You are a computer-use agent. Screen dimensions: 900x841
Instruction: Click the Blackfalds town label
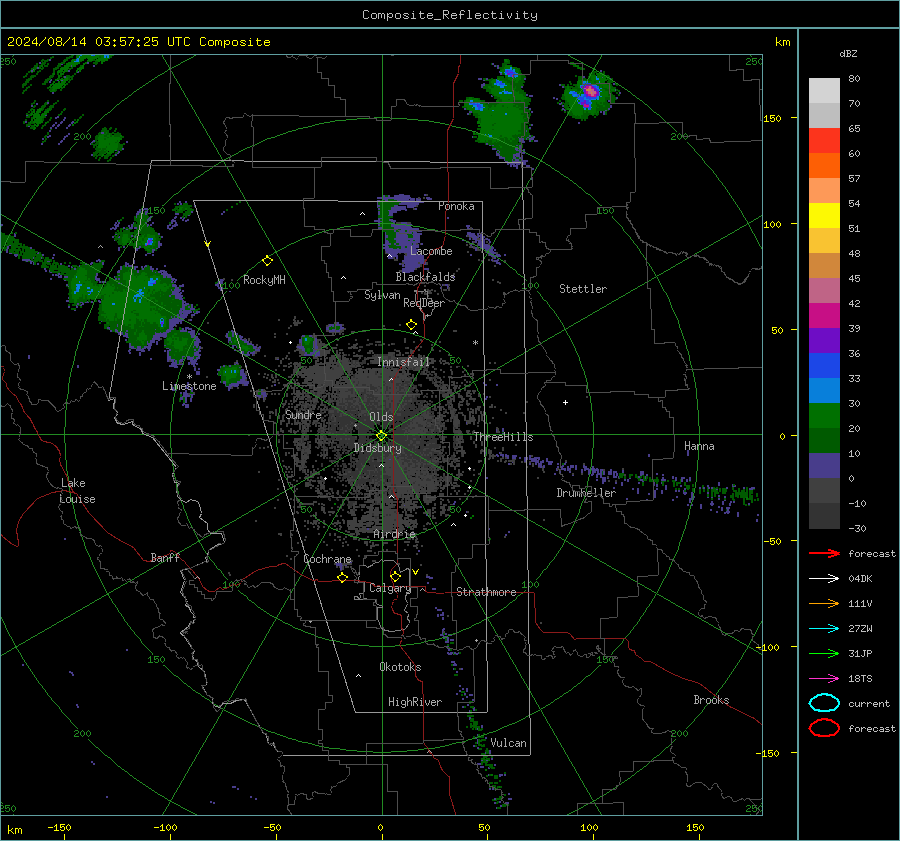tap(425, 277)
